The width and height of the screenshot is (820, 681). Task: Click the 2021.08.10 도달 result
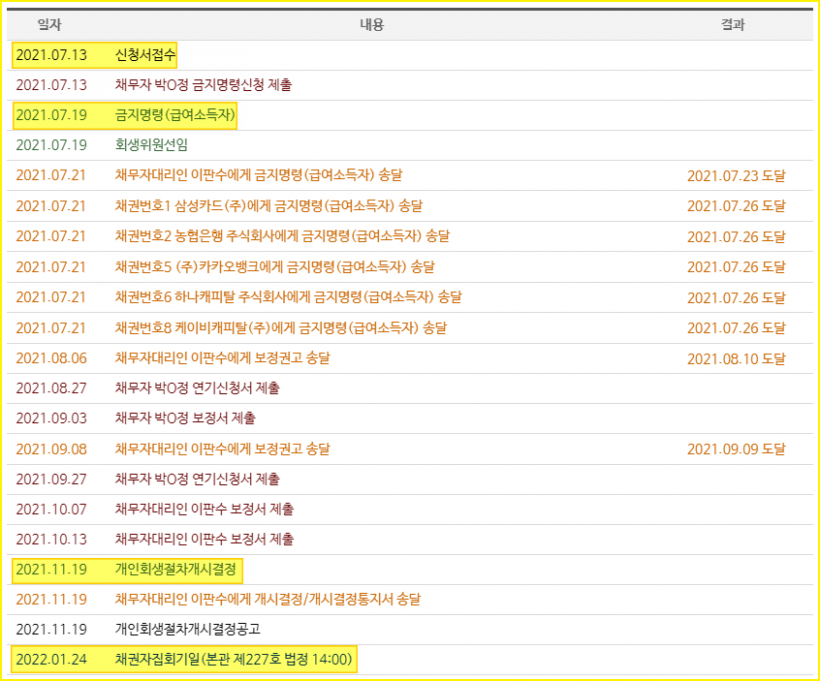(x=736, y=359)
